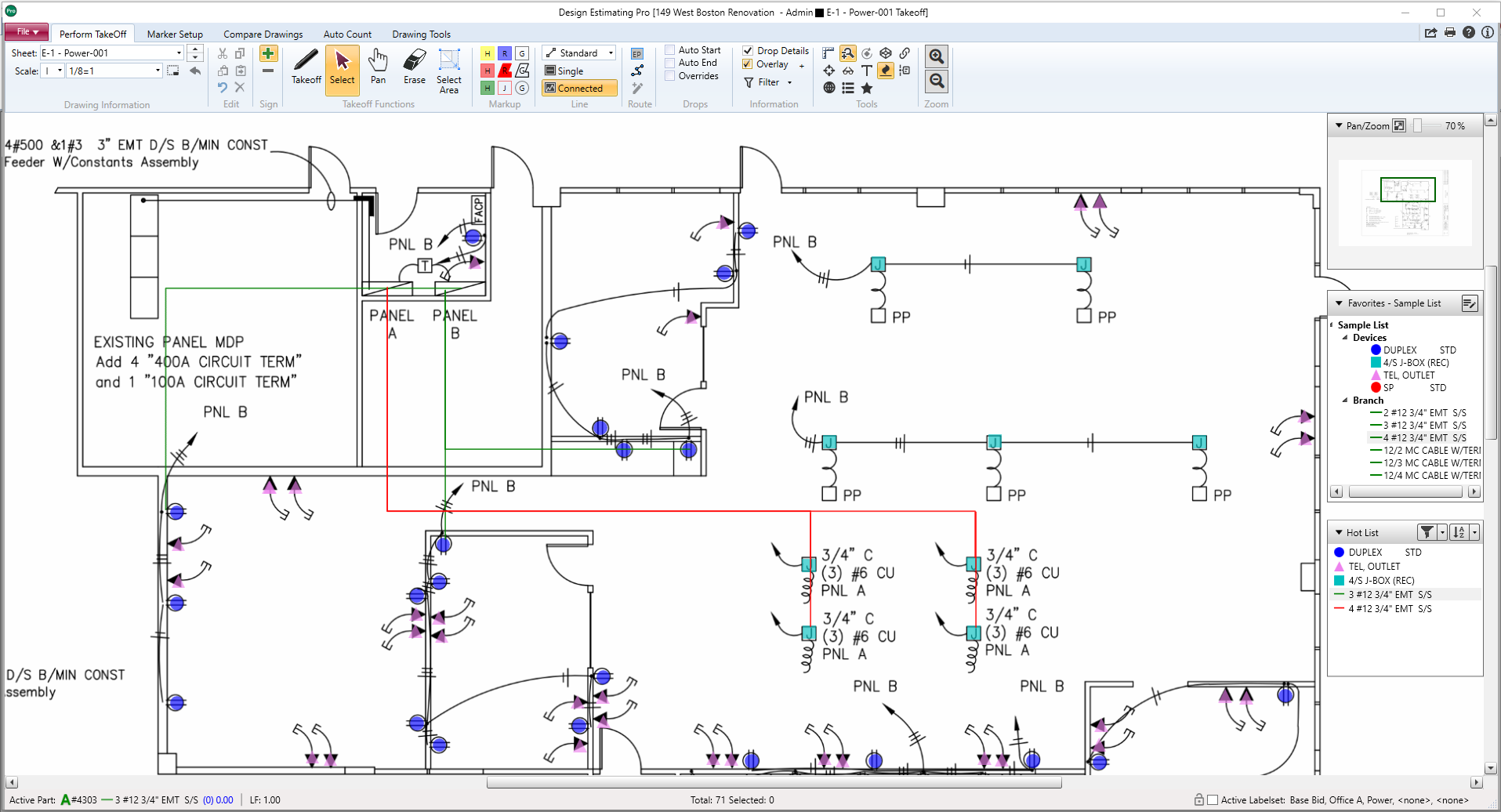Screen dimensions: 1501x812
Task: Select the Takeoff pencil tool
Action: pos(306,69)
